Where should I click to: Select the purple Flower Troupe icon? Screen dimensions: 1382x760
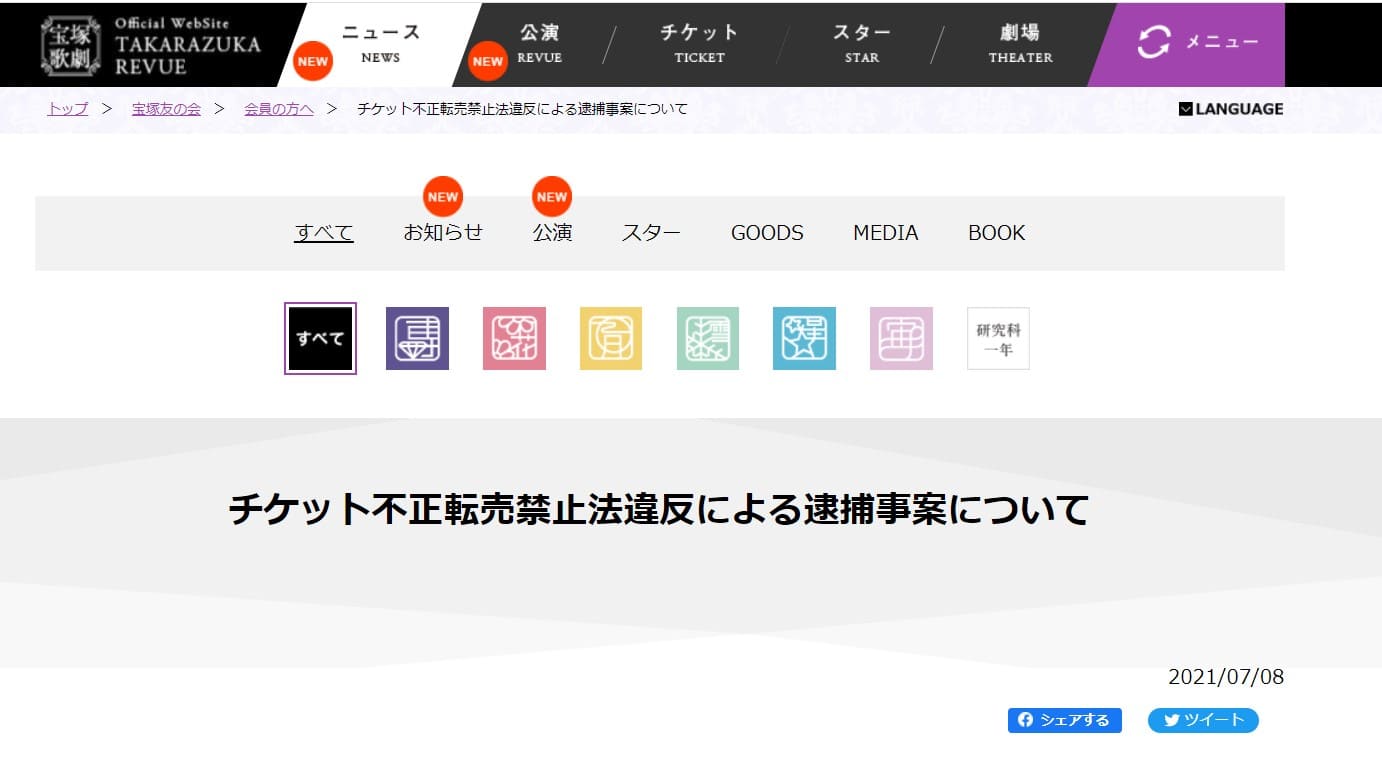tap(417, 338)
